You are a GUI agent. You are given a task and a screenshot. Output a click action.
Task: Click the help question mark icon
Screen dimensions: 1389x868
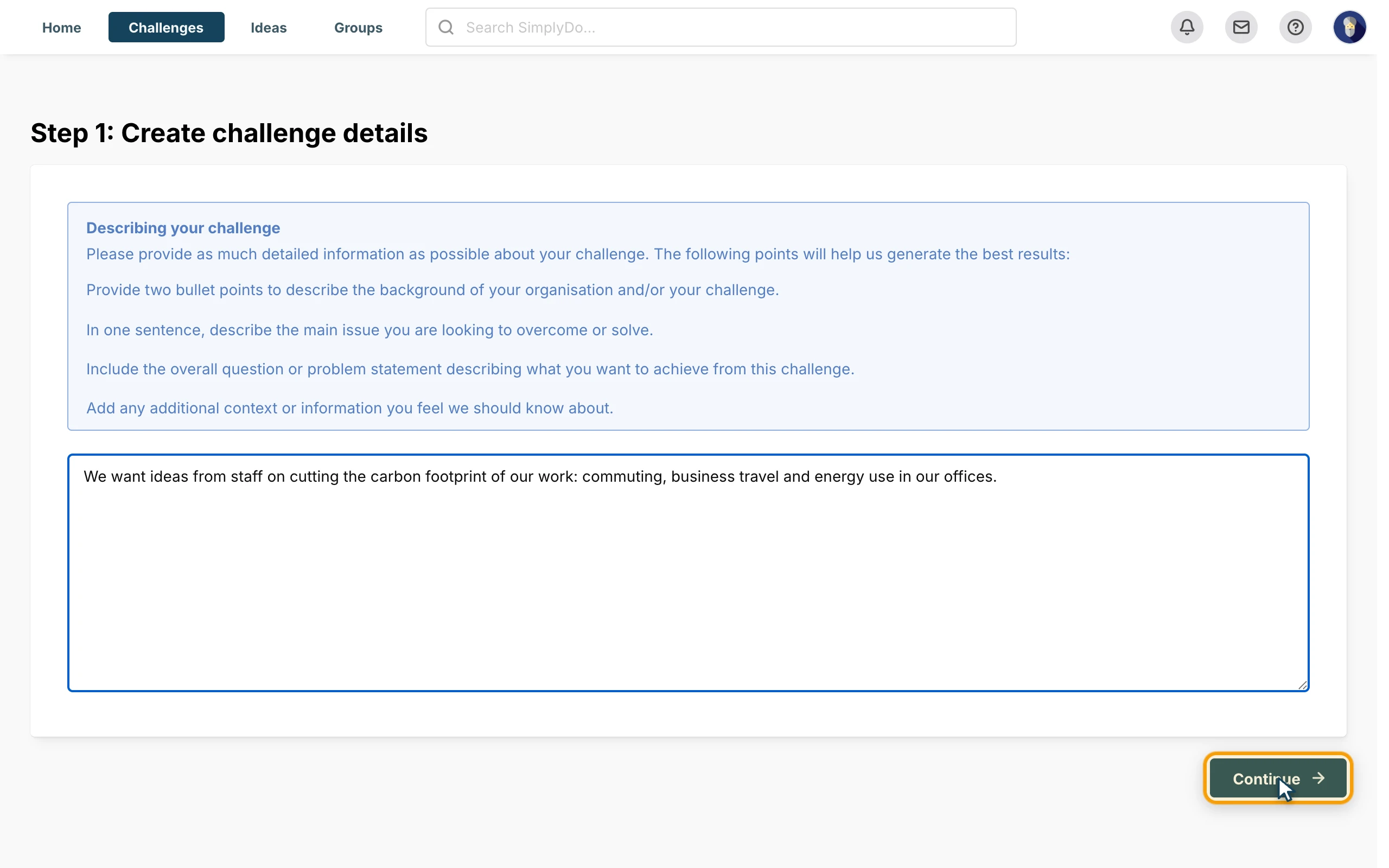pos(1296,27)
